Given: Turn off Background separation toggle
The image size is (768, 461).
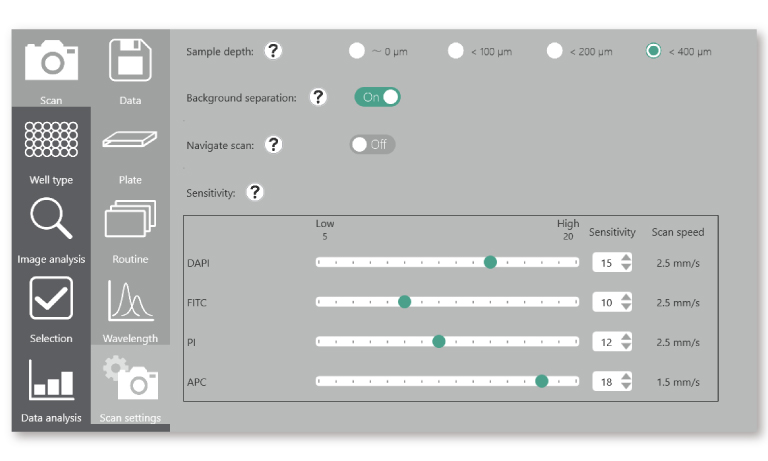Looking at the screenshot, I should pyautogui.click(x=377, y=97).
